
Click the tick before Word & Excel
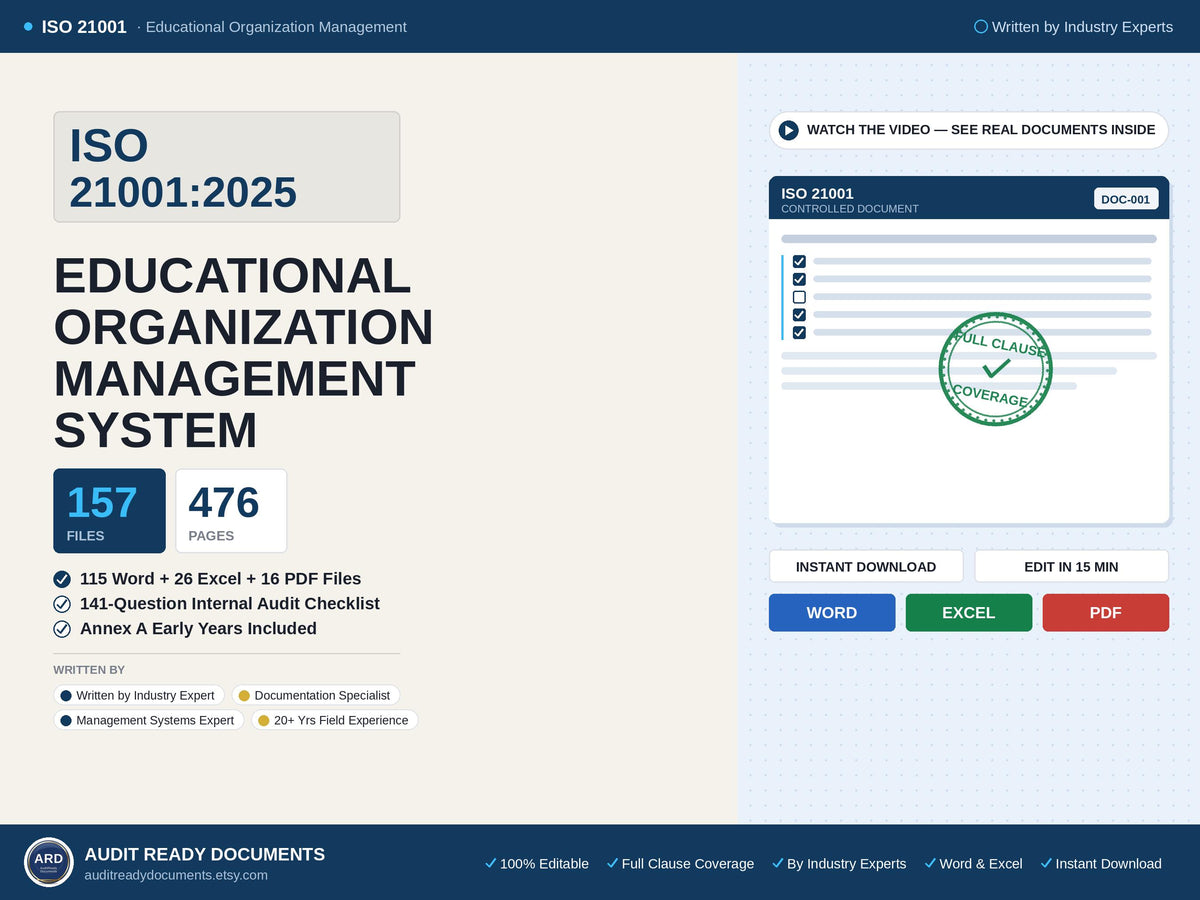coord(930,863)
